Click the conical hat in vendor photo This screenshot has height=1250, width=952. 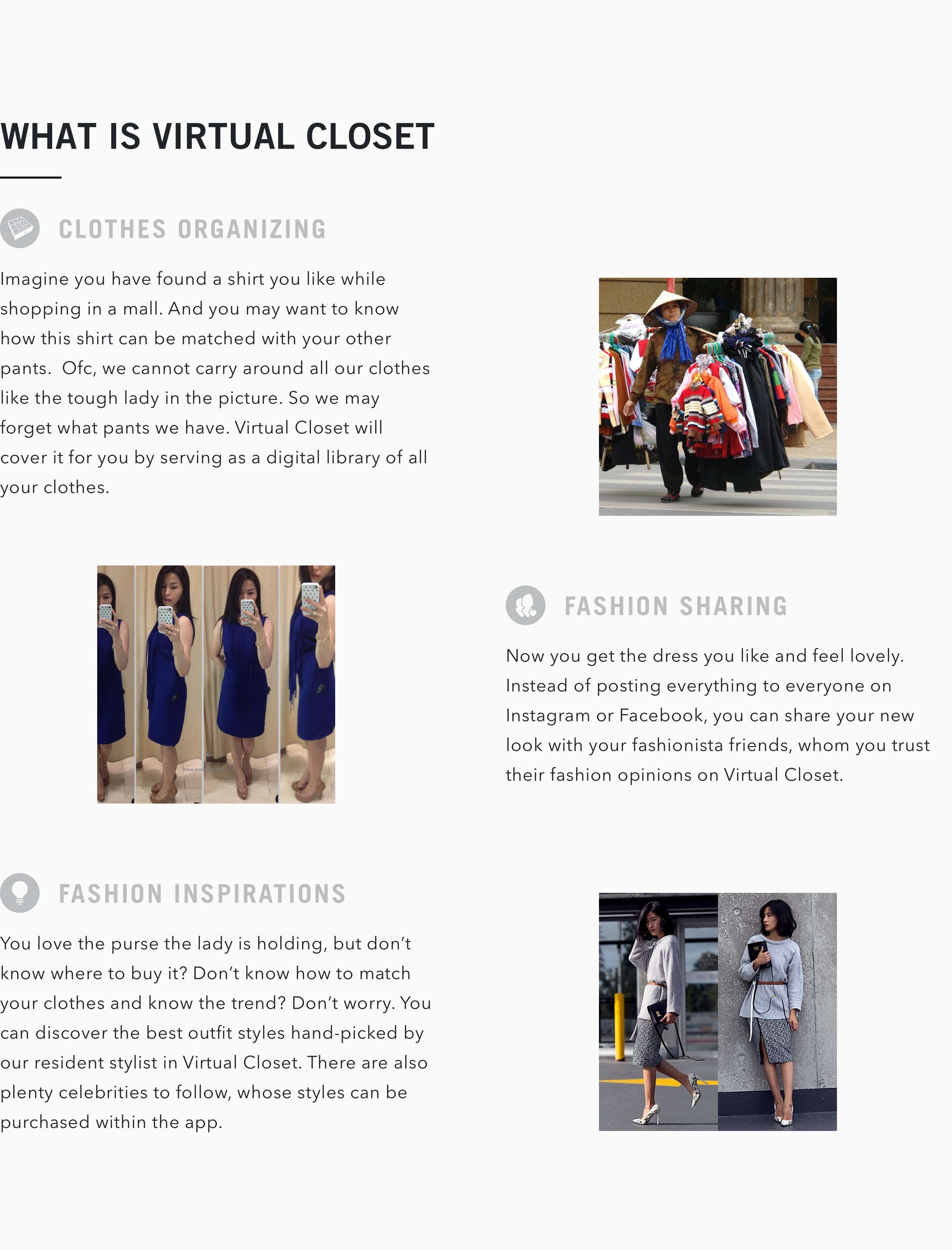coord(670,306)
